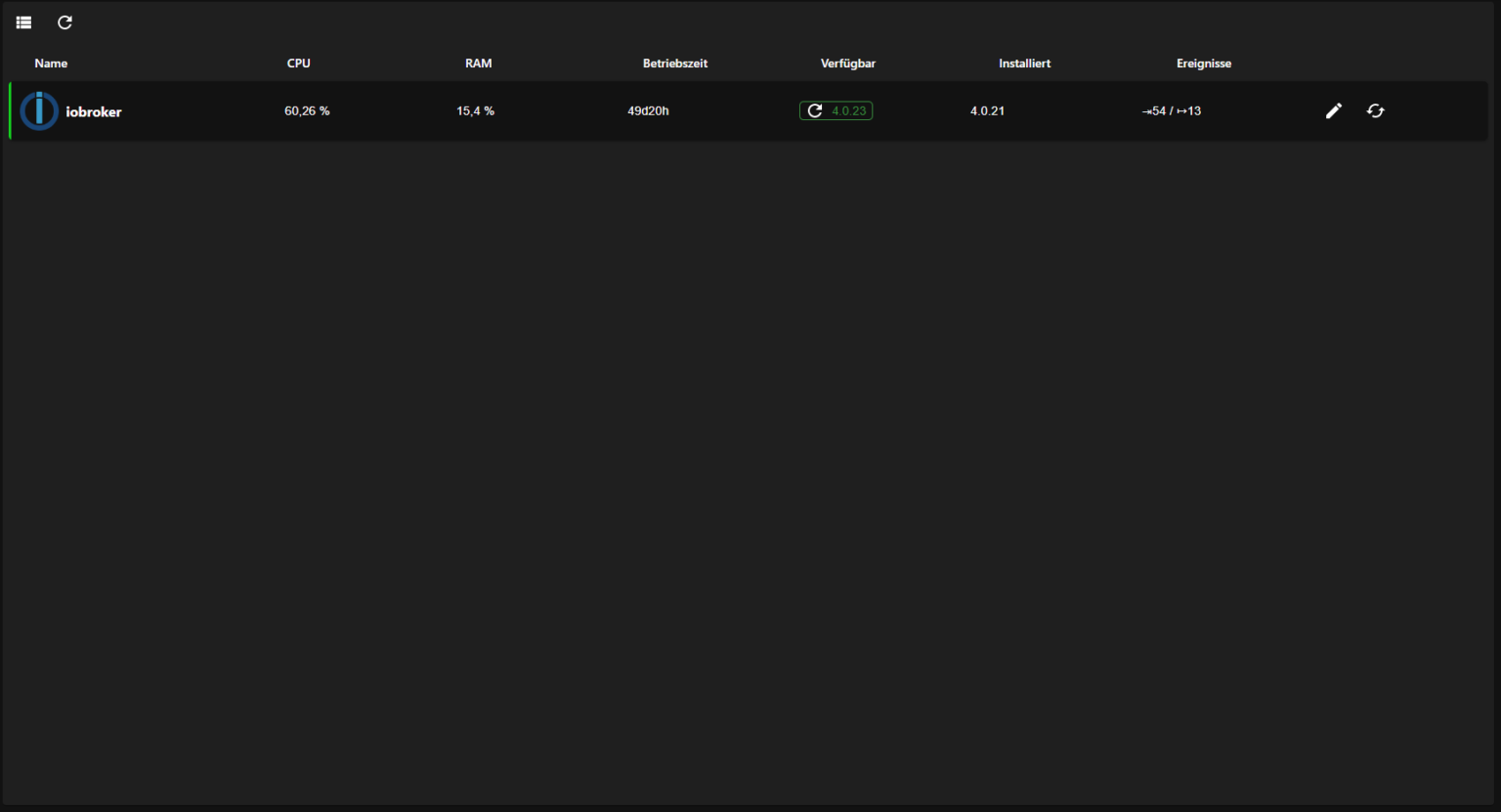Start update to version 4.0.23

point(836,110)
